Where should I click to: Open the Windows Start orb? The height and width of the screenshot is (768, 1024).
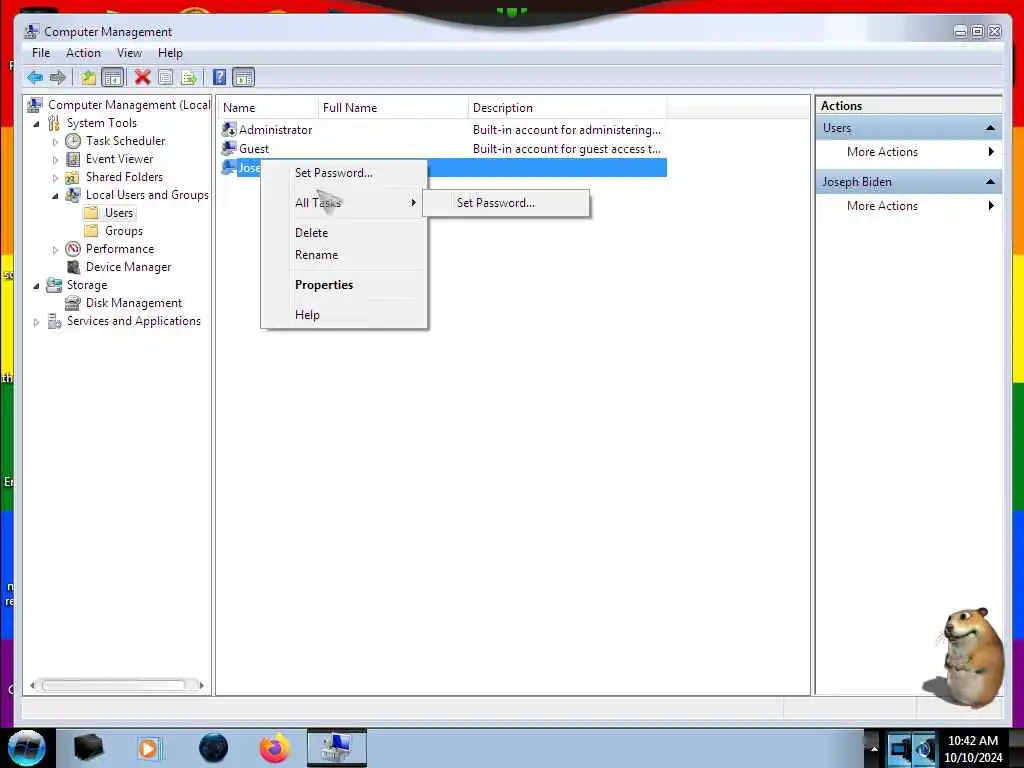coord(27,748)
